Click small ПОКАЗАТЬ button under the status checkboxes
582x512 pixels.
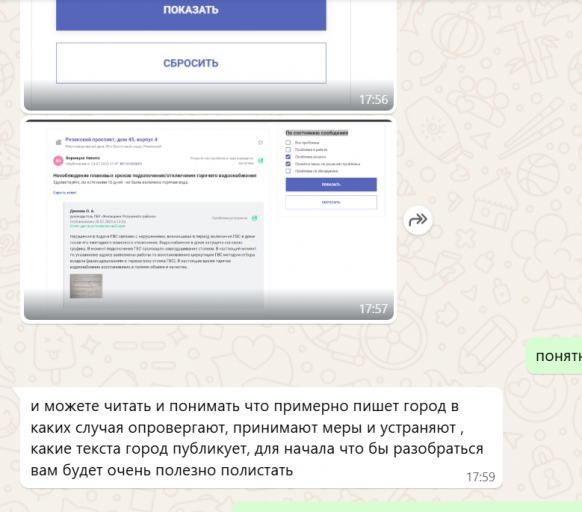(331, 185)
